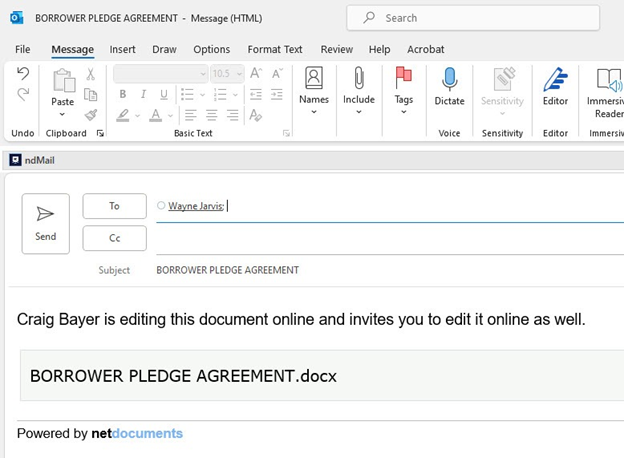Click the text highlight color pen

click(123, 115)
